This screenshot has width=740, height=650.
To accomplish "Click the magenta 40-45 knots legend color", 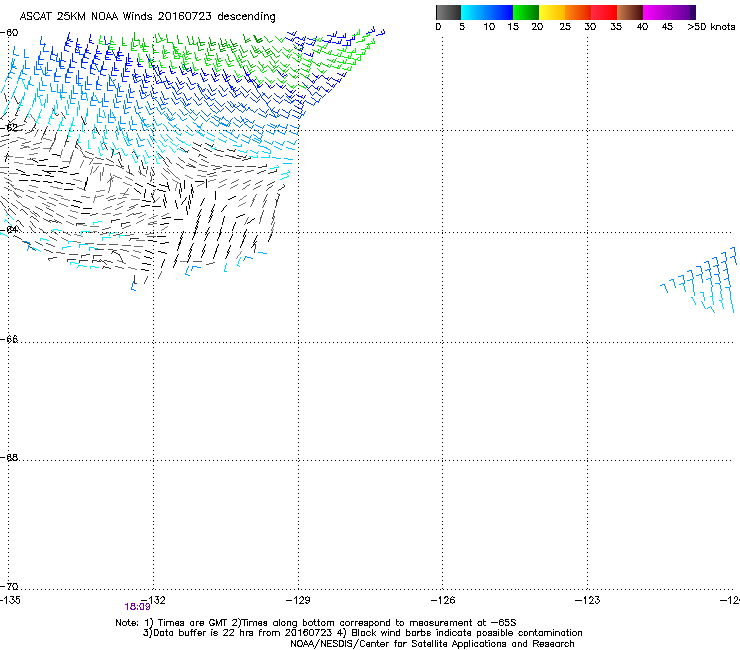I will coord(656,12).
